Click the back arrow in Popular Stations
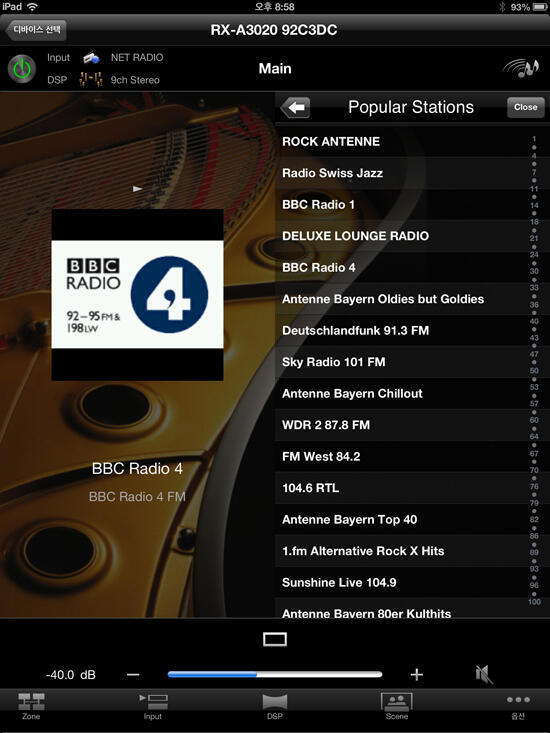 tap(295, 108)
